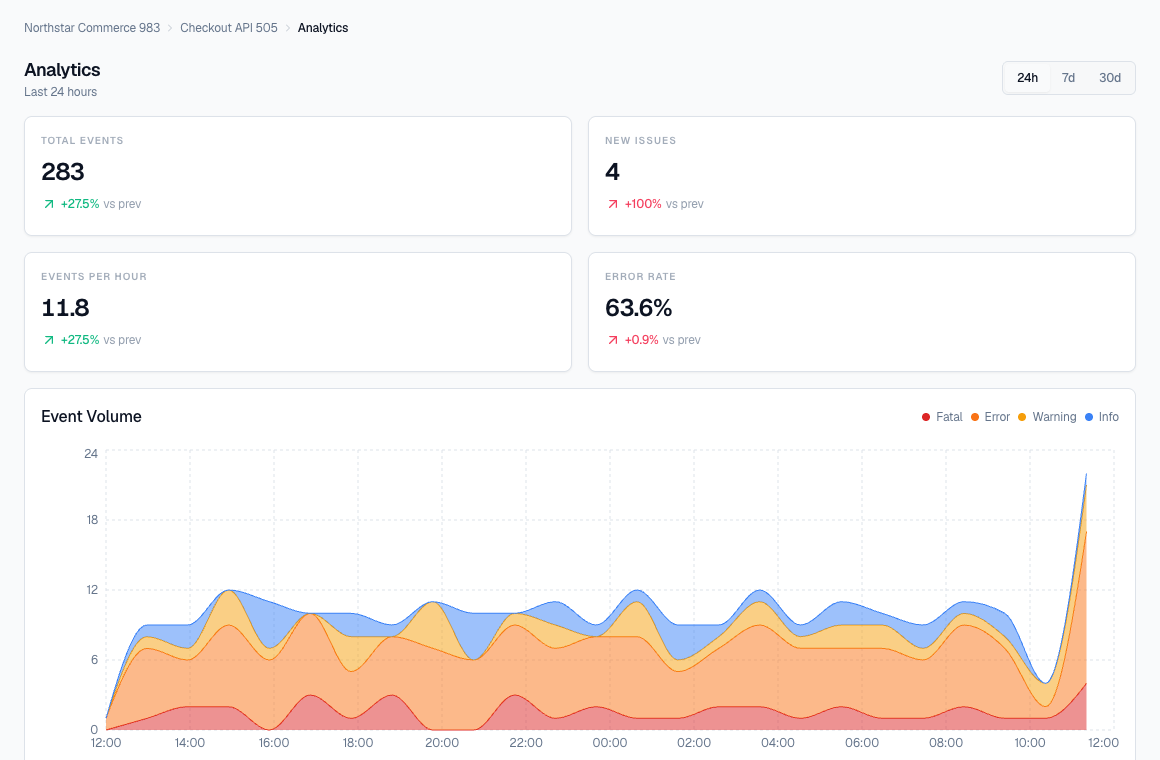Open the Northstar Commerce 983 breadcrumb link
1160x760 pixels.
(x=91, y=28)
